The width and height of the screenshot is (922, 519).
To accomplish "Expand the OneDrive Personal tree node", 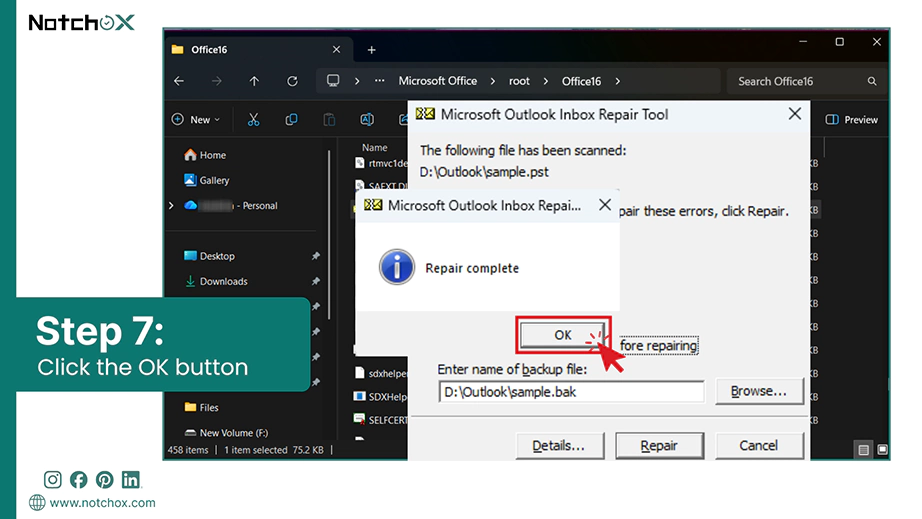I will point(171,206).
